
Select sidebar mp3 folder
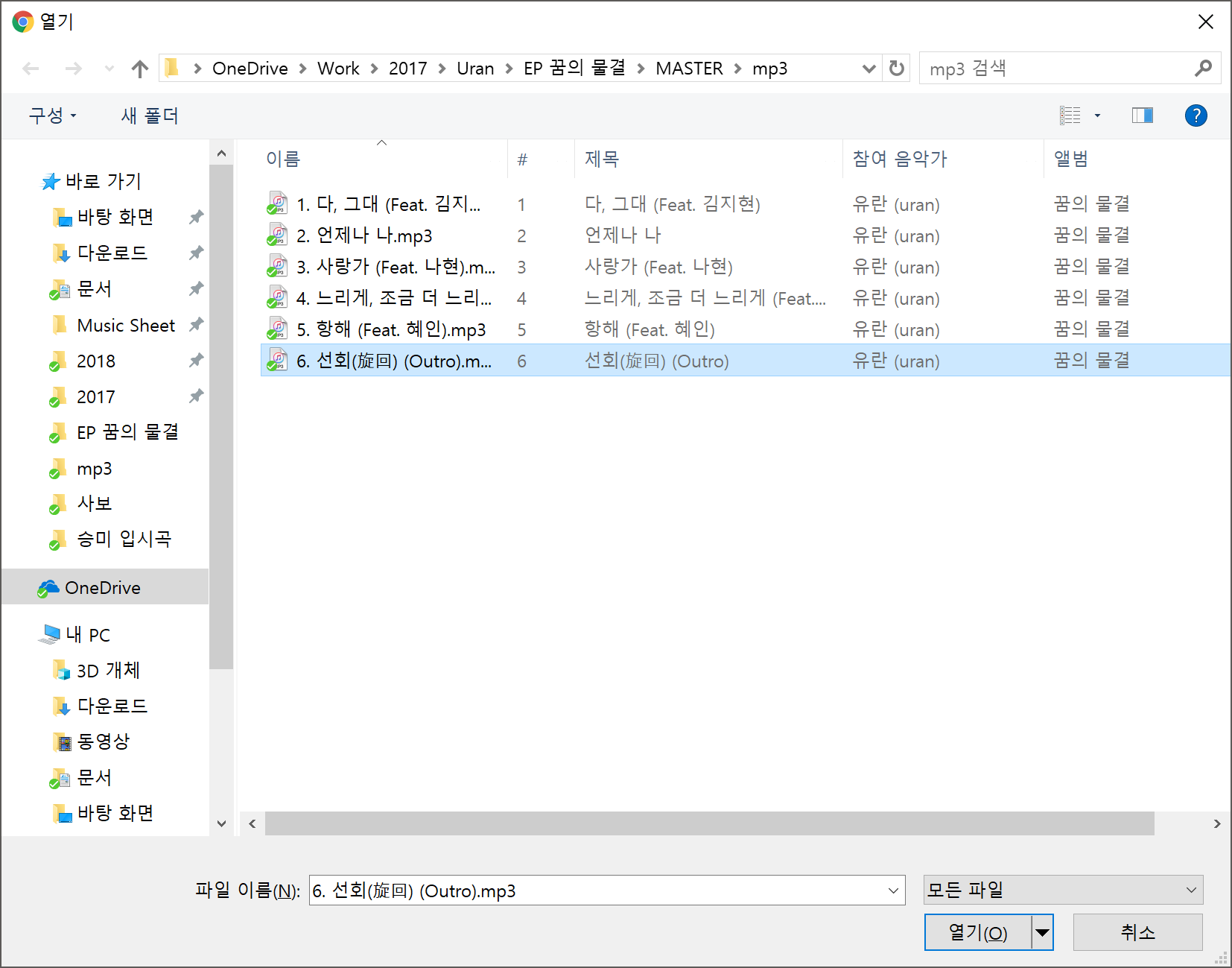click(x=95, y=469)
